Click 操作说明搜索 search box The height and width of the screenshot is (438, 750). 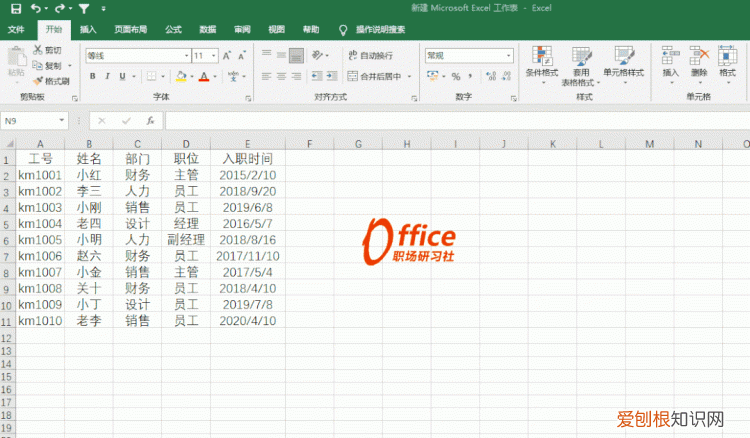380,30
